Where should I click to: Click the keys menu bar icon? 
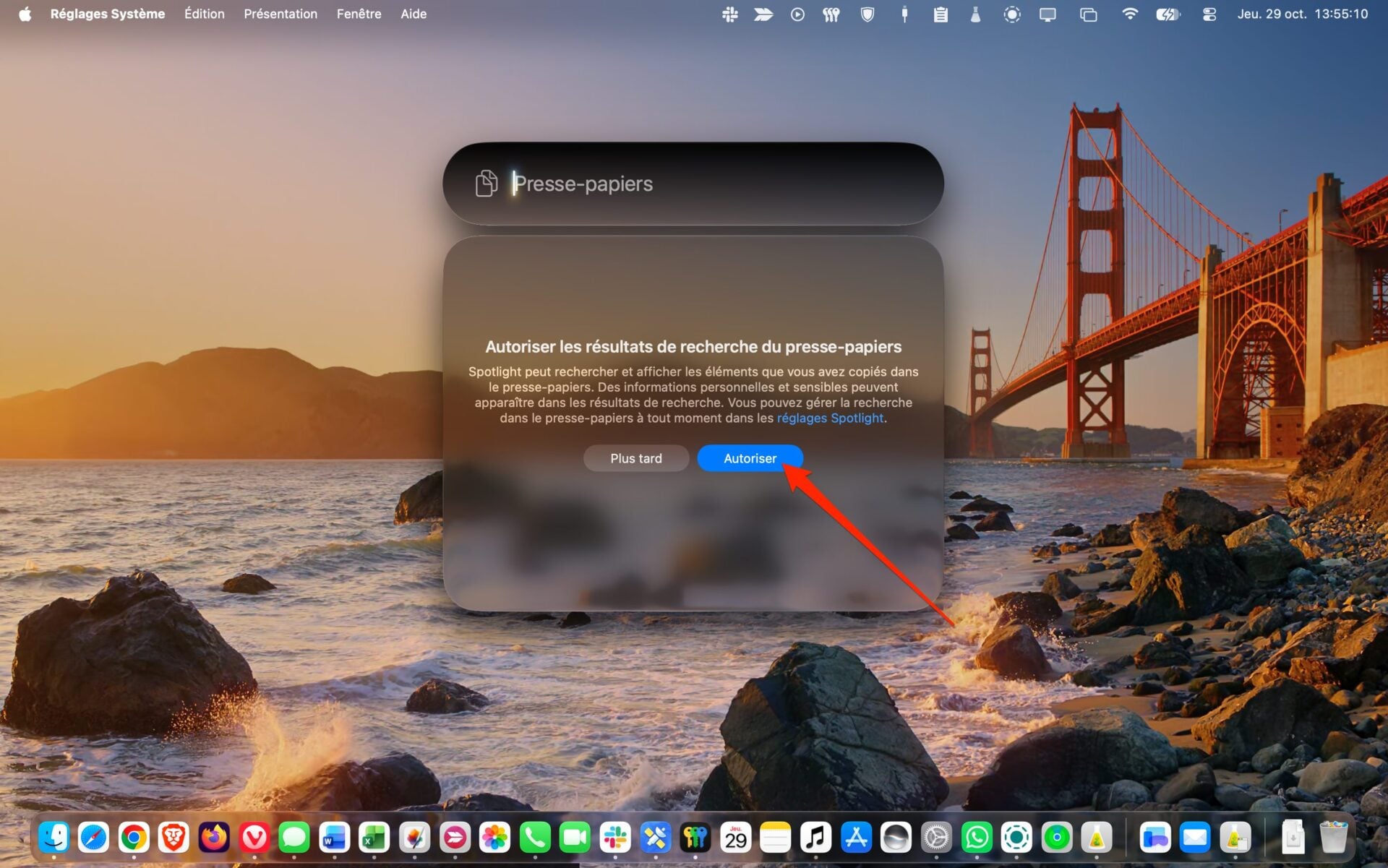tap(831, 14)
